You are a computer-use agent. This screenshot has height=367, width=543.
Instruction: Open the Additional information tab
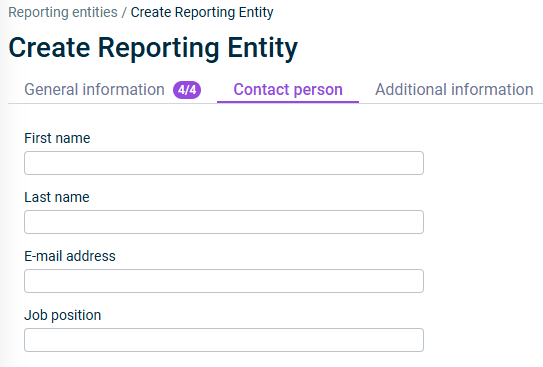tap(454, 90)
